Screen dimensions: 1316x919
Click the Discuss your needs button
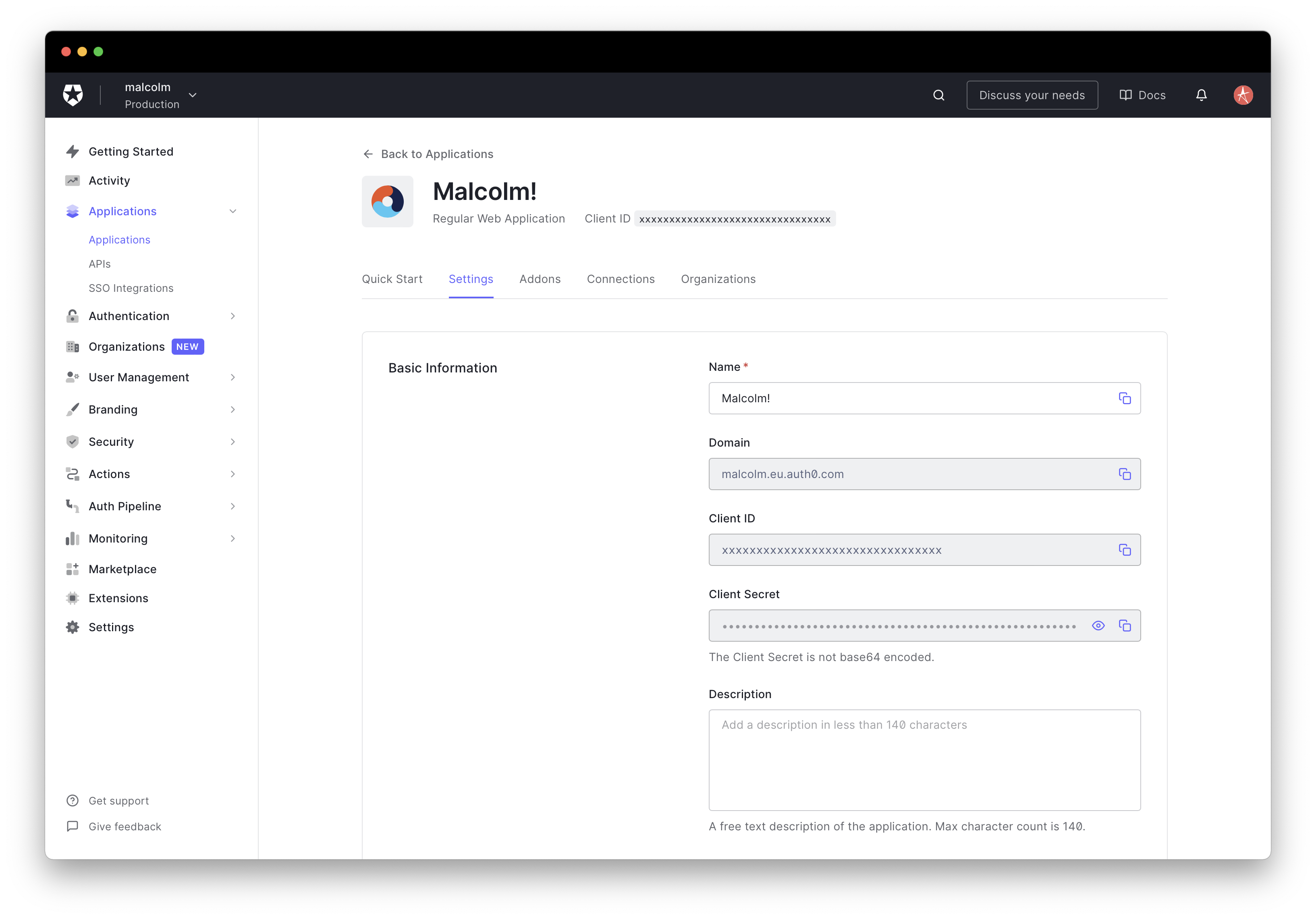tap(1032, 95)
